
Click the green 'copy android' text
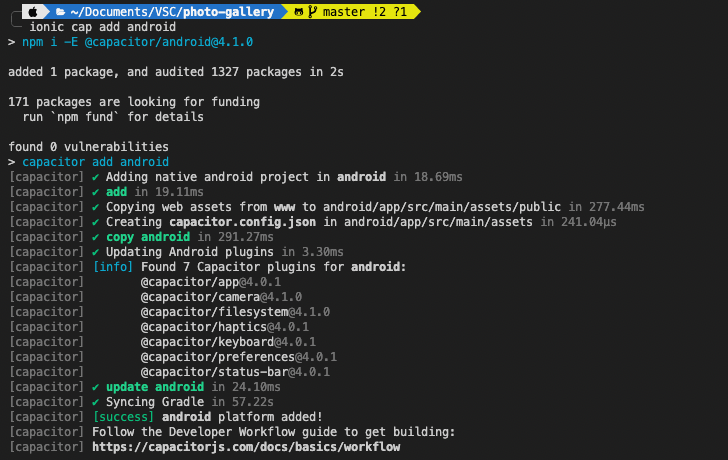[148, 237]
